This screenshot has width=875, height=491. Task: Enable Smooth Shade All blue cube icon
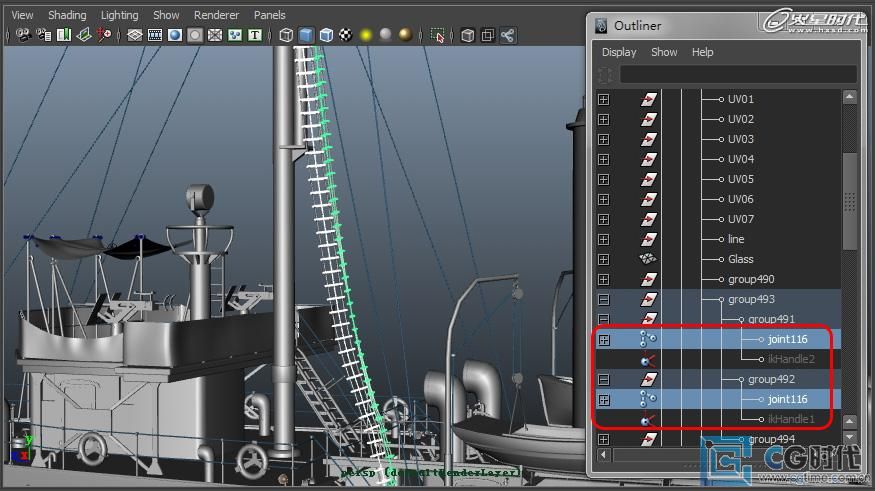306,35
